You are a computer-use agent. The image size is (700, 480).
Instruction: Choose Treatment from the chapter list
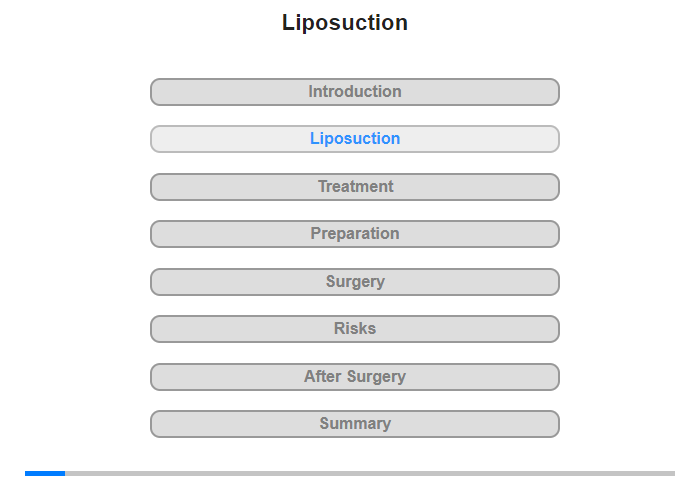[x=354, y=187]
